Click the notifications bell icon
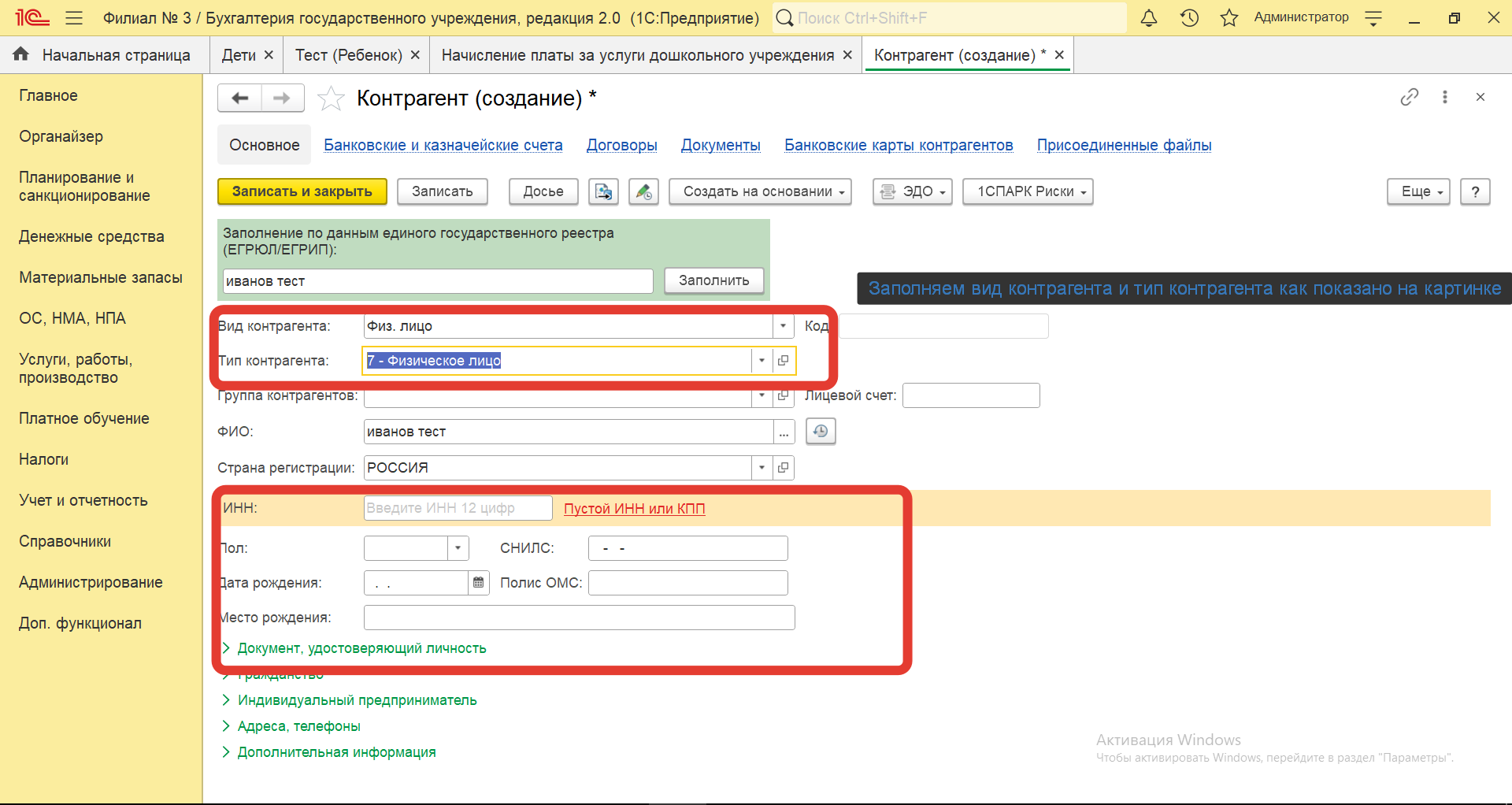 tap(1149, 18)
